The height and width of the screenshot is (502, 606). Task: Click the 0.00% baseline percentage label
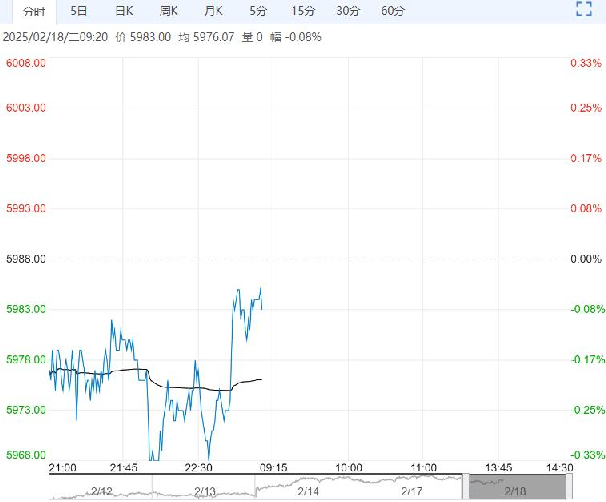point(582,259)
